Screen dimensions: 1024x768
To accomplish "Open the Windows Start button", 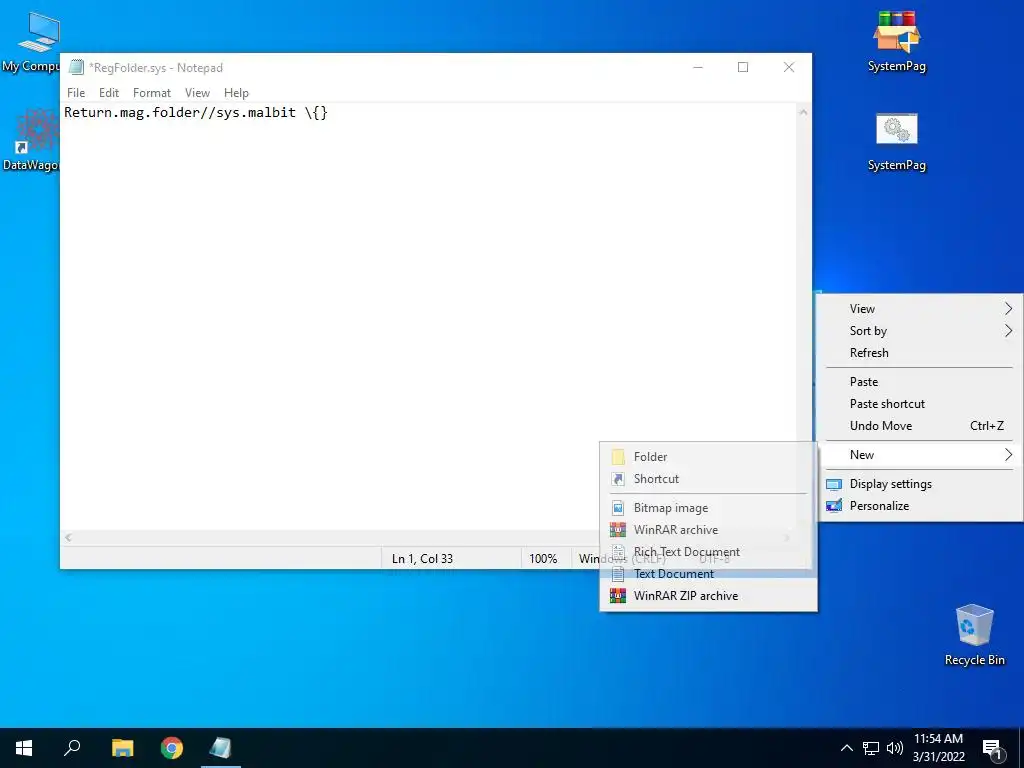I will pos(24,748).
